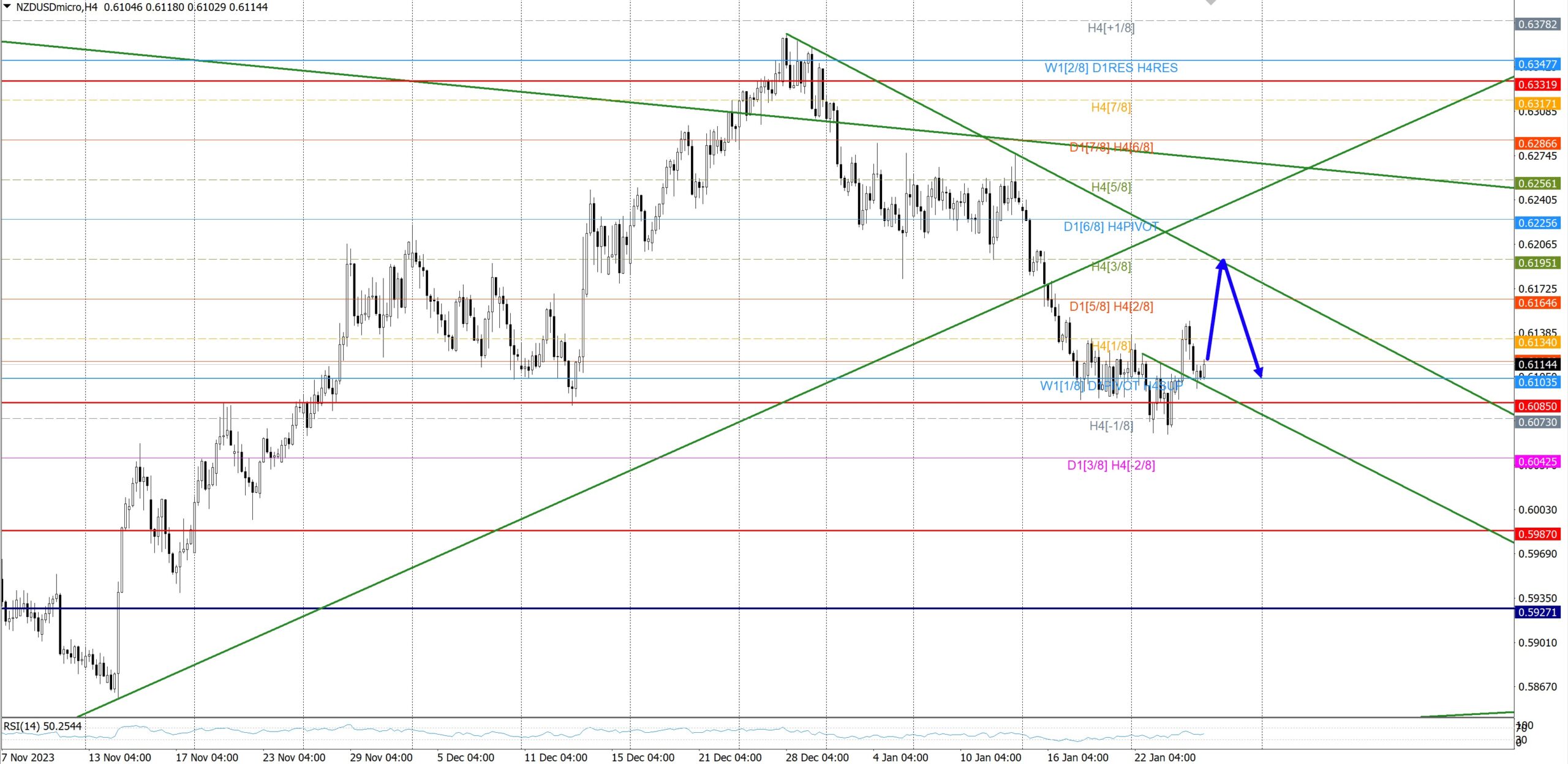
Task: Click the red 0.63319 price tag
Action: [1537, 84]
